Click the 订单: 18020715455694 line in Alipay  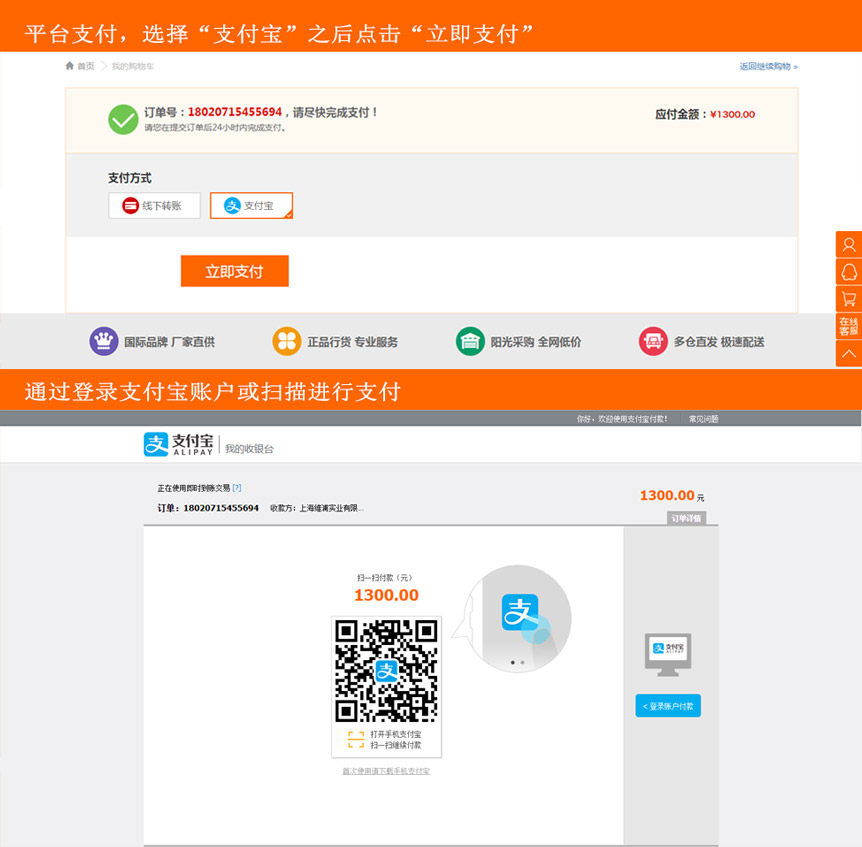(x=208, y=508)
